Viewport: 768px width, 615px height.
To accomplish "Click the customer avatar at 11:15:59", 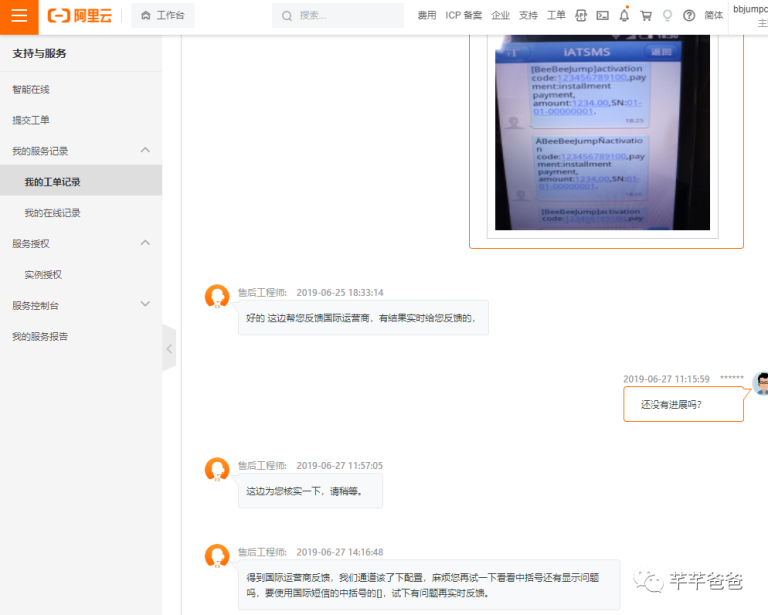I will (x=761, y=383).
